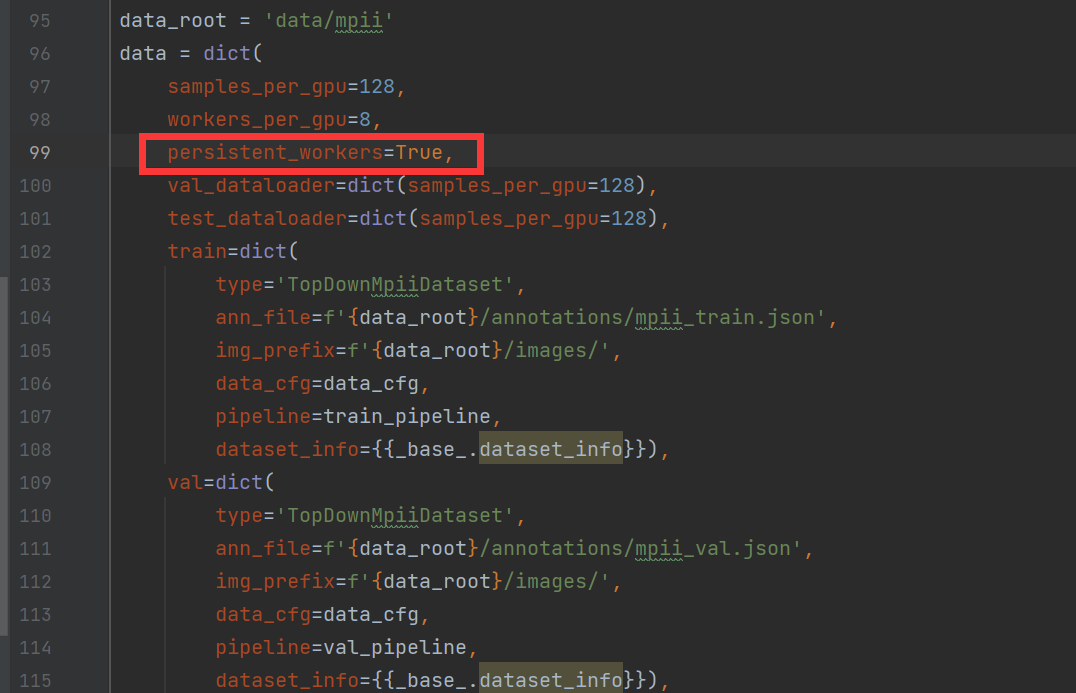Click highlighted dataset_info on line 108
This screenshot has width=1076, height=693.
tap(551, 449)
